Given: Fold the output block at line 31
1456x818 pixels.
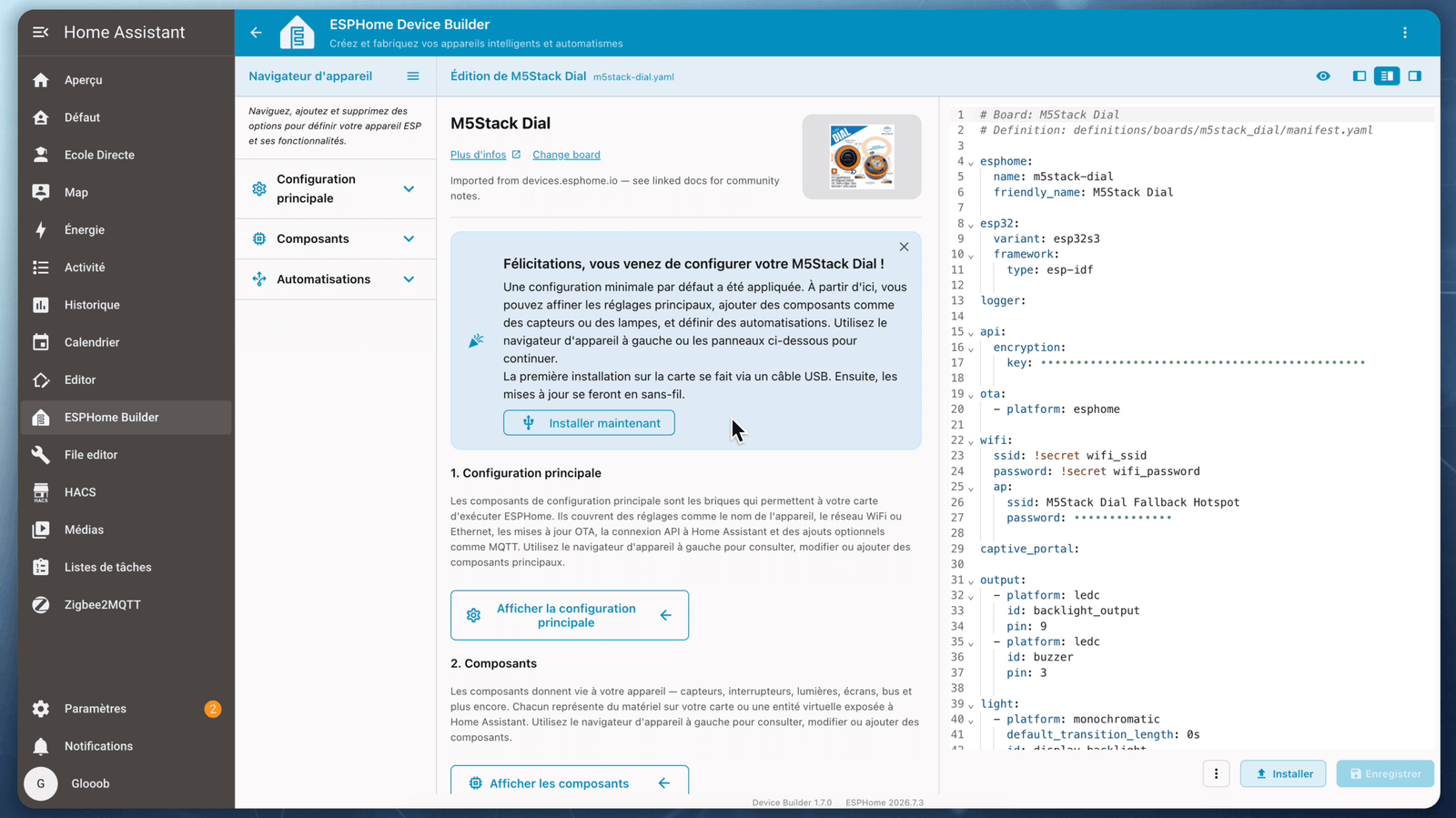Looking at the screenshot, I should [x=971, y=581].
